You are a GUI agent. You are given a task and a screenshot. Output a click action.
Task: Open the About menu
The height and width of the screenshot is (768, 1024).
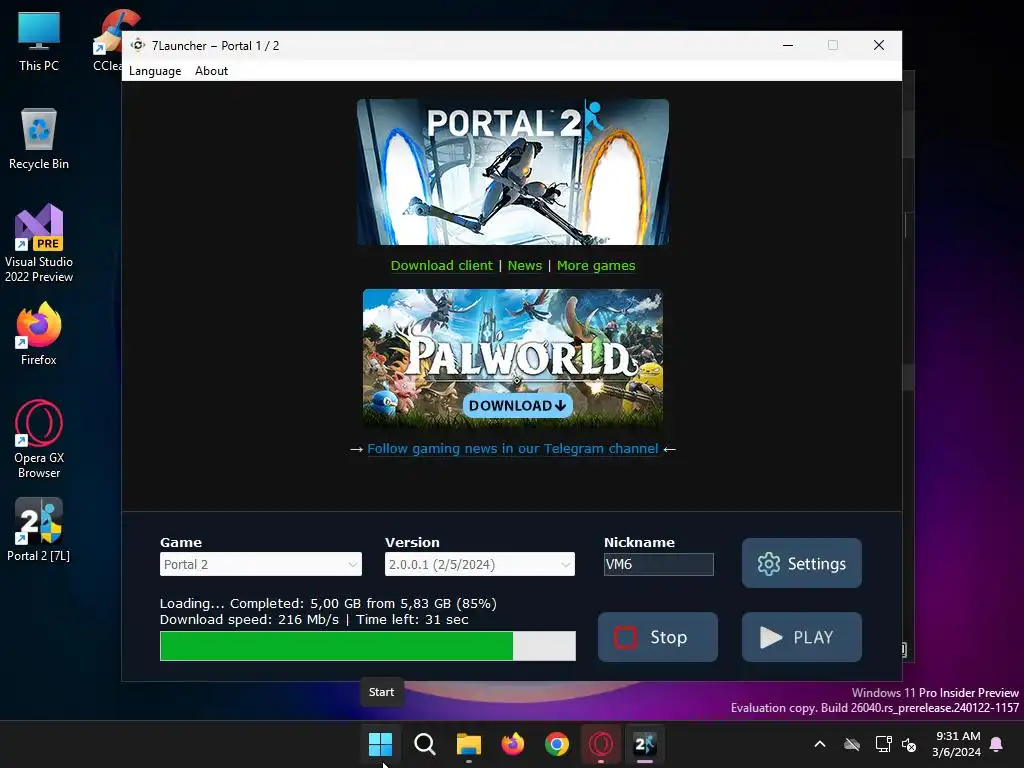click(211, 71)
